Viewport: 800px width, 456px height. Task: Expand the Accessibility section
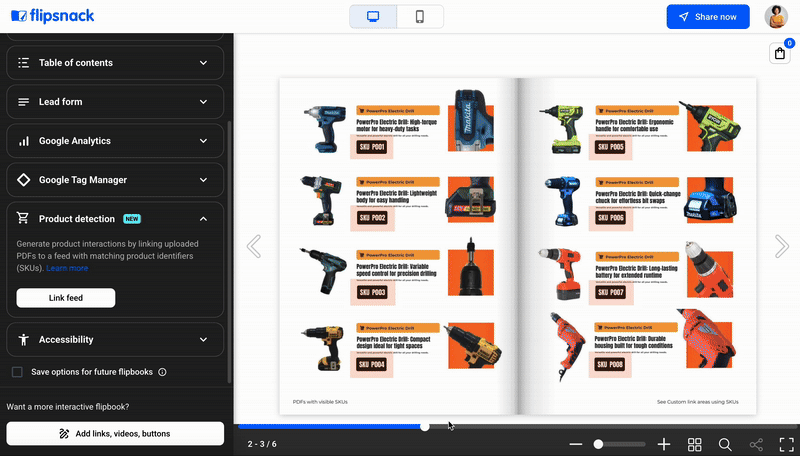[115, 340]
